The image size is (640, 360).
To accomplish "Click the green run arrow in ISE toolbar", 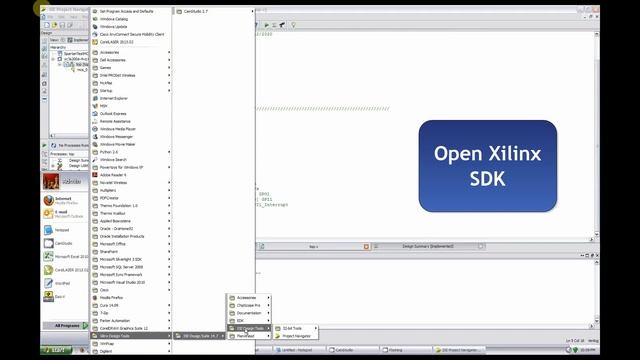I will click(x=266, y=25).
